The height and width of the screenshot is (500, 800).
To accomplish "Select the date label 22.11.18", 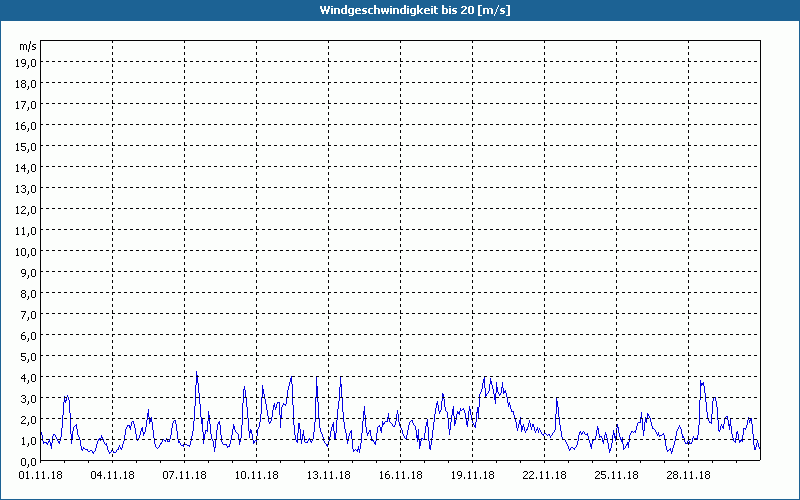I will [544, 475].
